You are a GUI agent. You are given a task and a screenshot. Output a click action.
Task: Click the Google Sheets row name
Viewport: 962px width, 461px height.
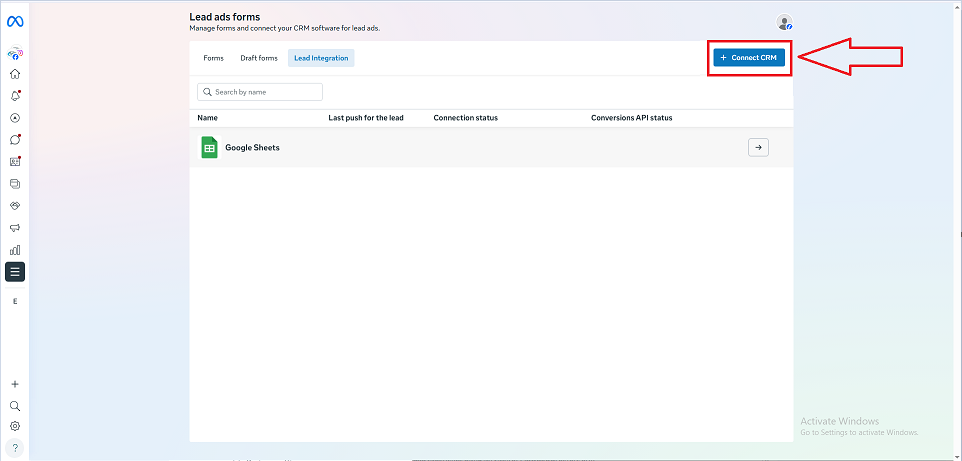tap(252, 148)
